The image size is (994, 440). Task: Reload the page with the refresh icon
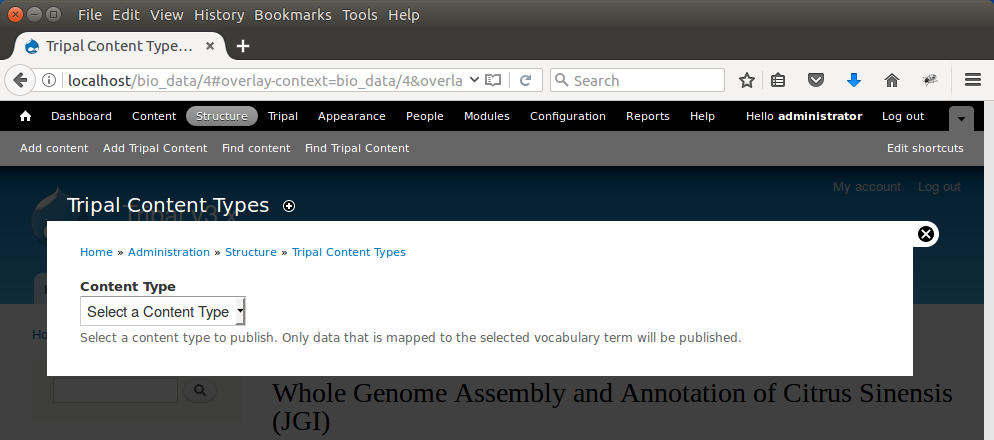click(526, 80)
